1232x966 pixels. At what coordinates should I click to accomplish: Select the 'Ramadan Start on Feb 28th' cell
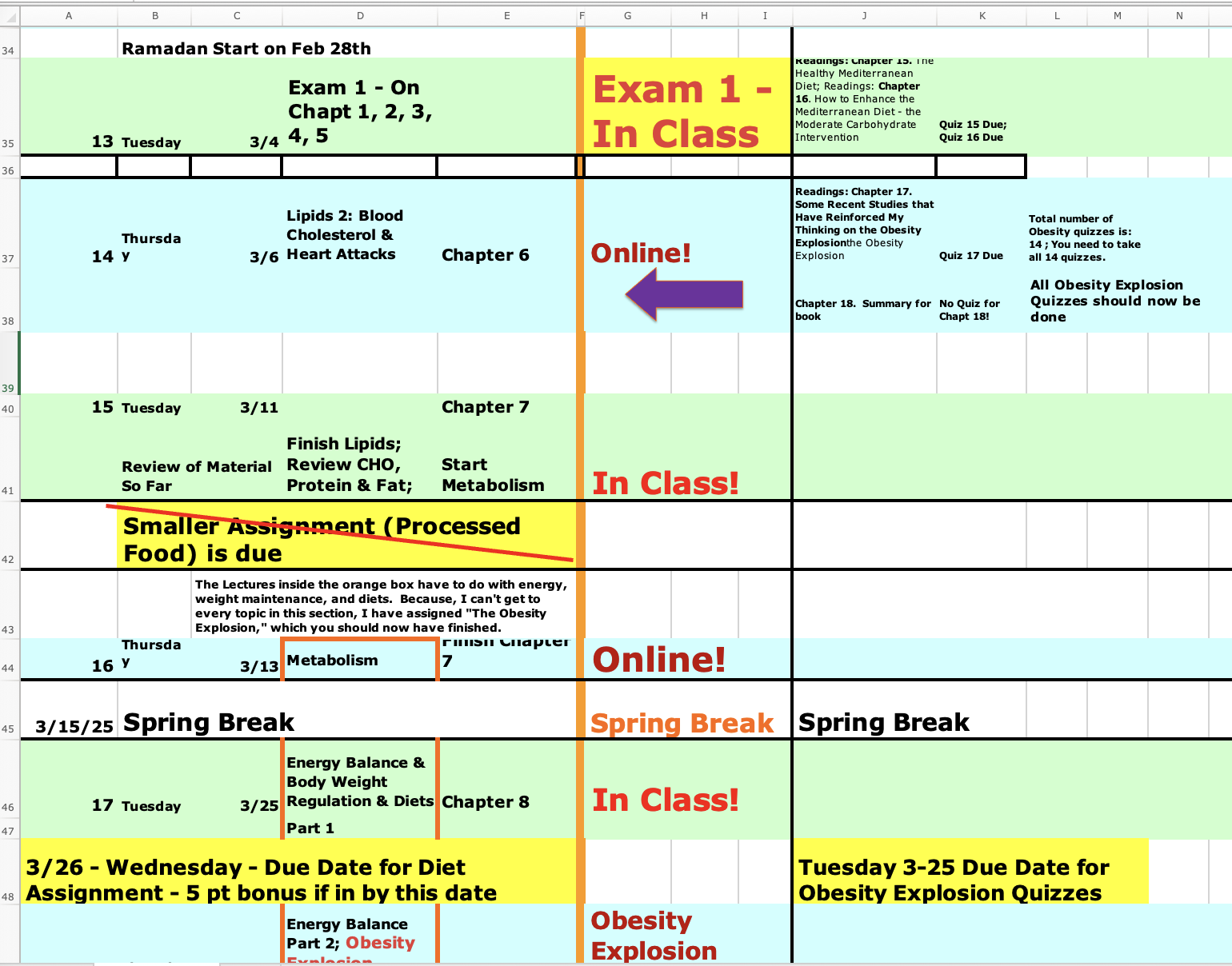(x=246, y=48)
